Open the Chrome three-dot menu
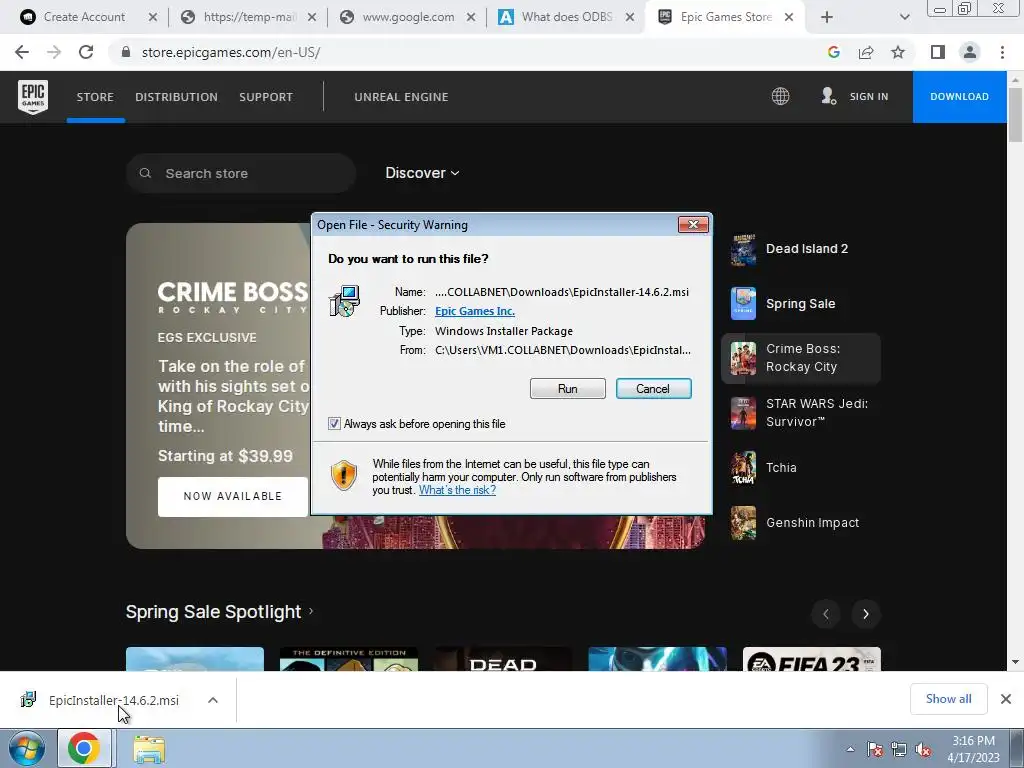The width and height of the screenshot is (1024, 768). 1002,52
